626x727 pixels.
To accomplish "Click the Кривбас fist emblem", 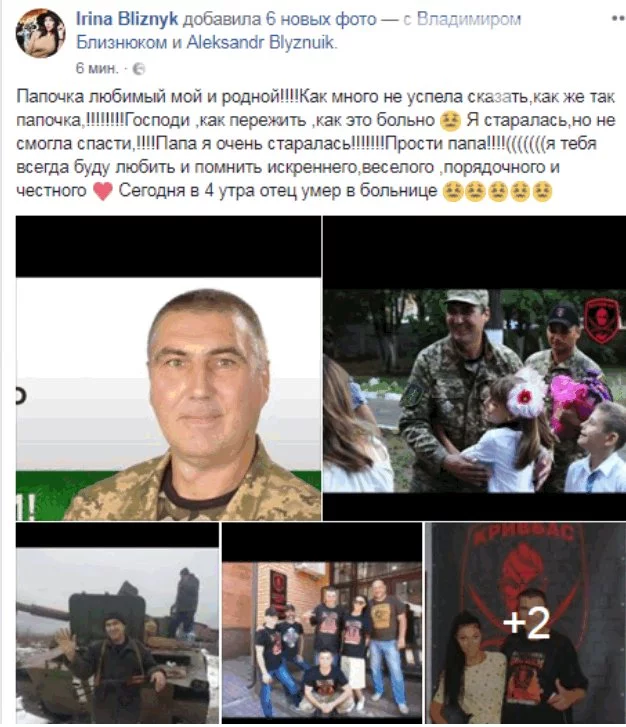I will [x=524, y=571].
